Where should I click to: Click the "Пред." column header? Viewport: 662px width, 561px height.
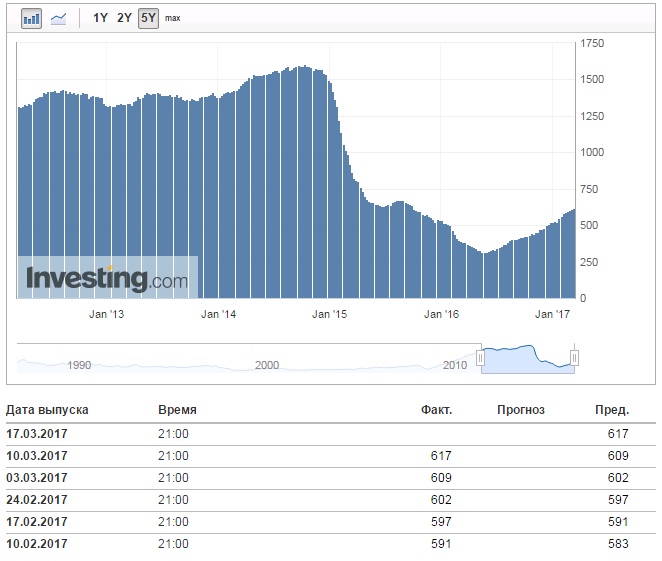click(x=612, y=410)
